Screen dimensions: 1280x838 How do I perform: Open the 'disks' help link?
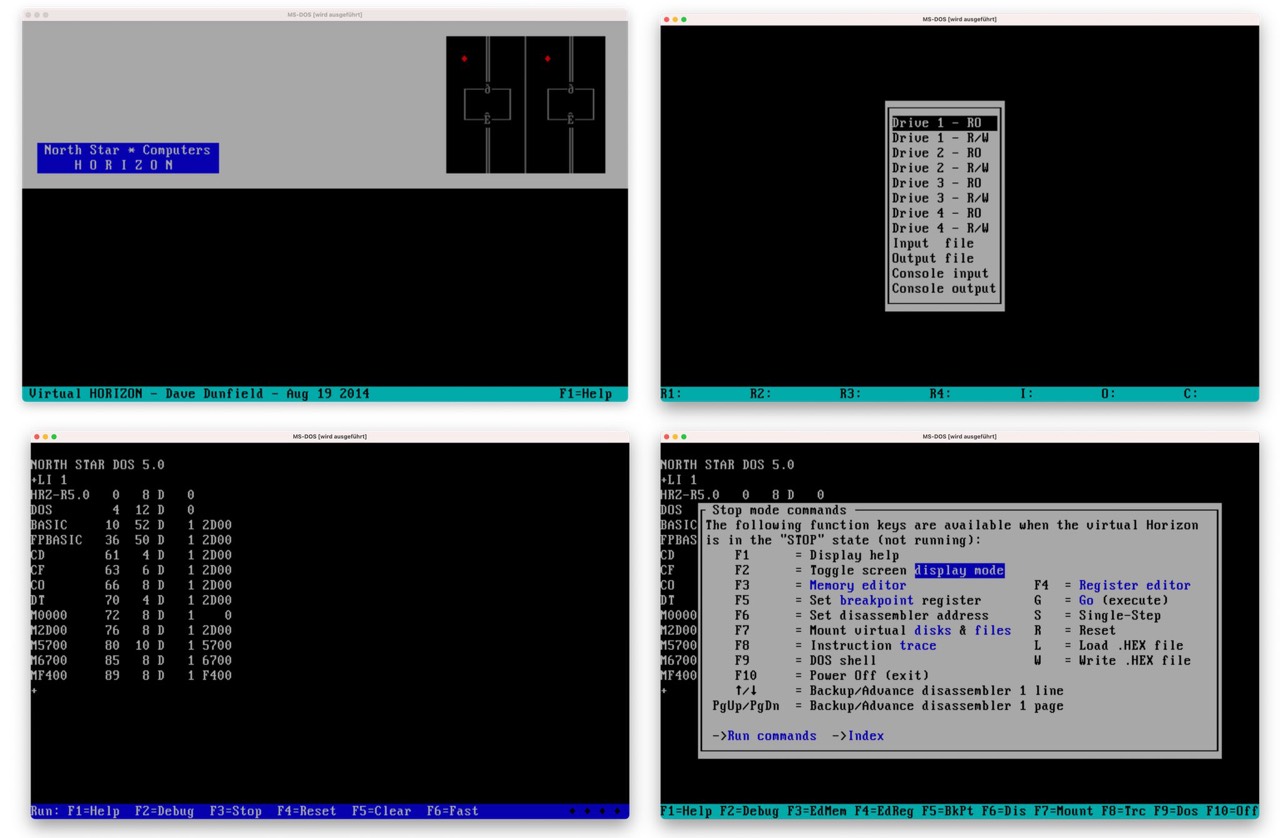(933, 630)
